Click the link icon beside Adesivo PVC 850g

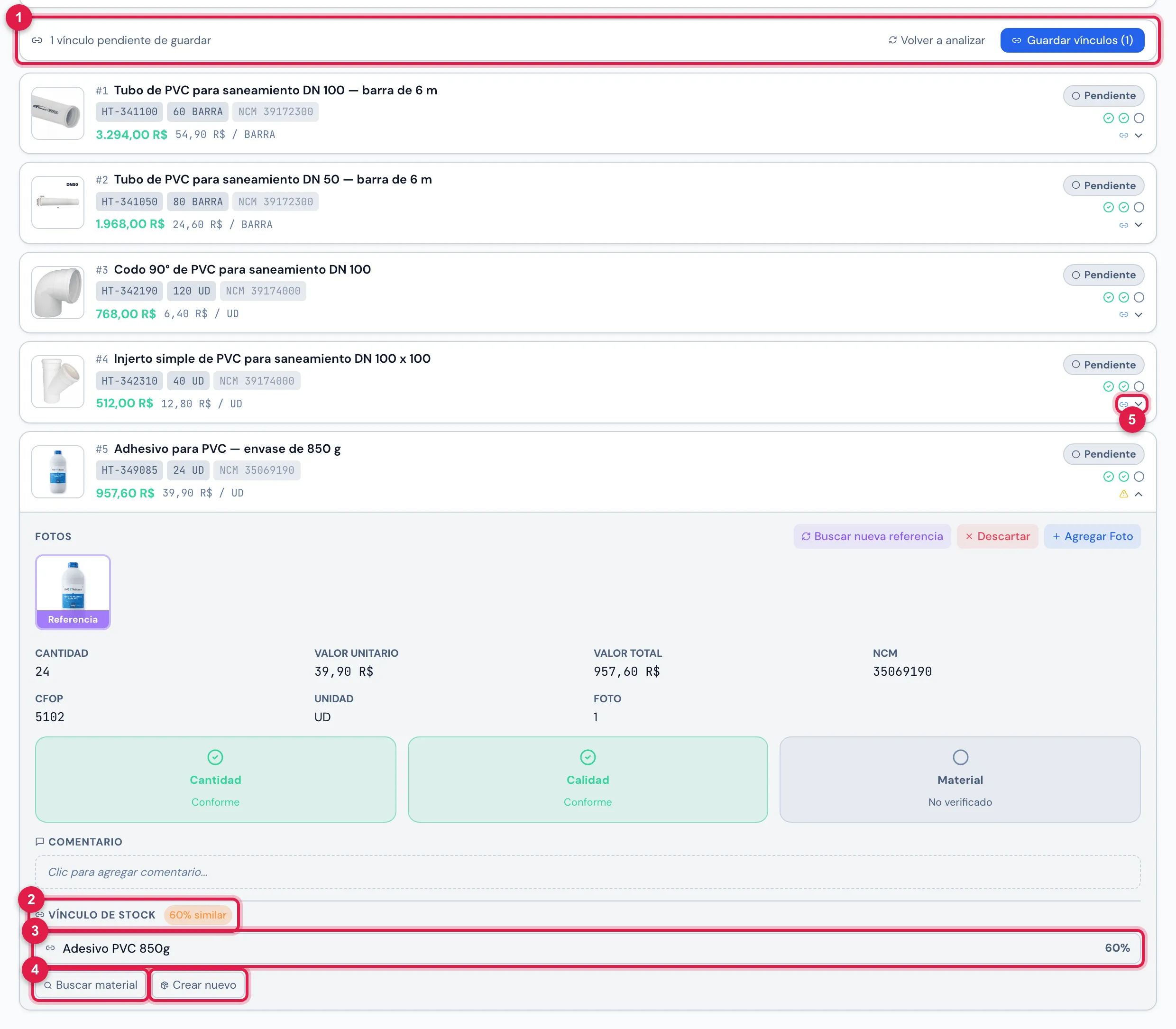(51, 948)
